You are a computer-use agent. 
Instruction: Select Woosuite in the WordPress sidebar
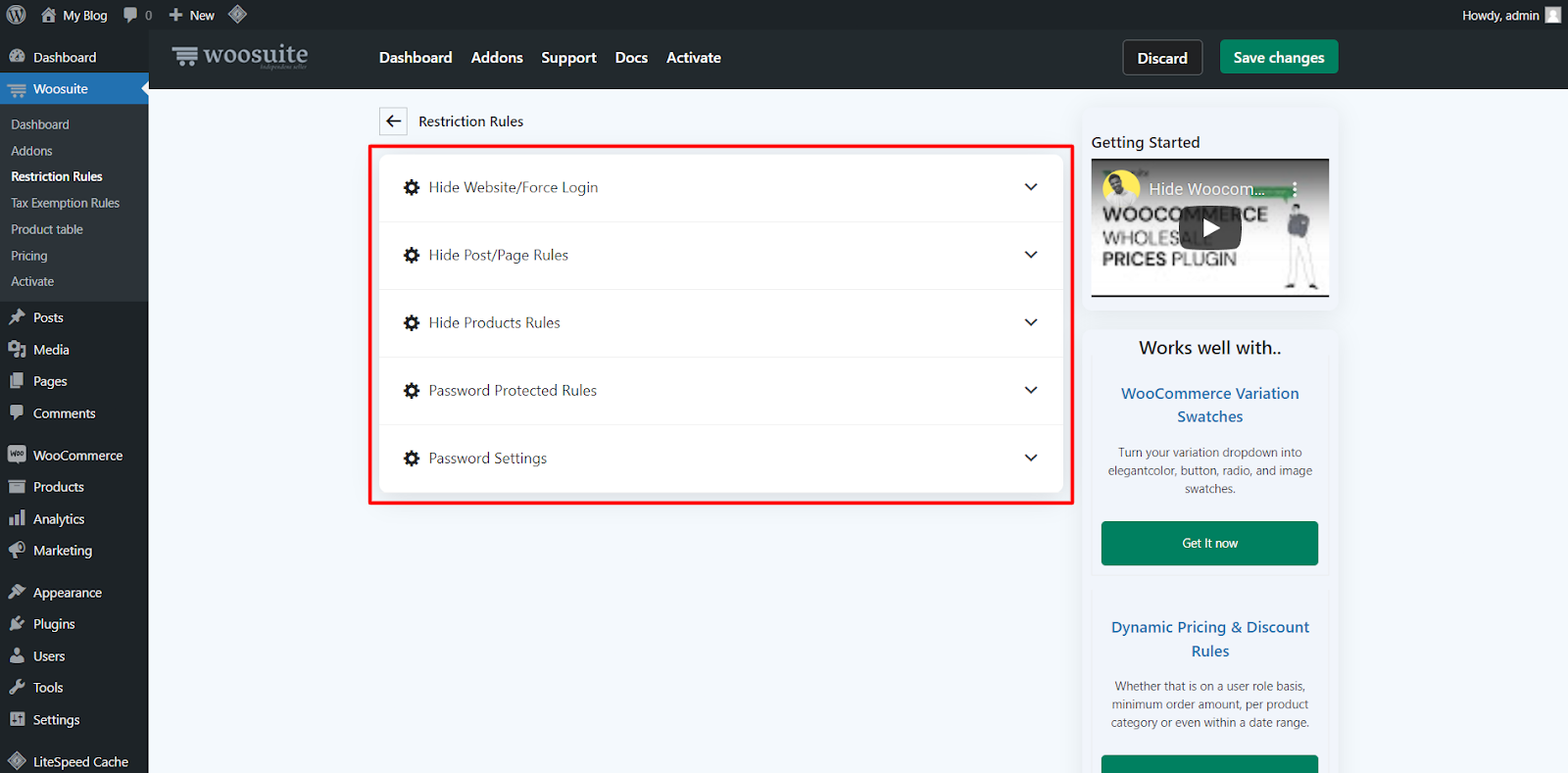(x=74, y=89)
